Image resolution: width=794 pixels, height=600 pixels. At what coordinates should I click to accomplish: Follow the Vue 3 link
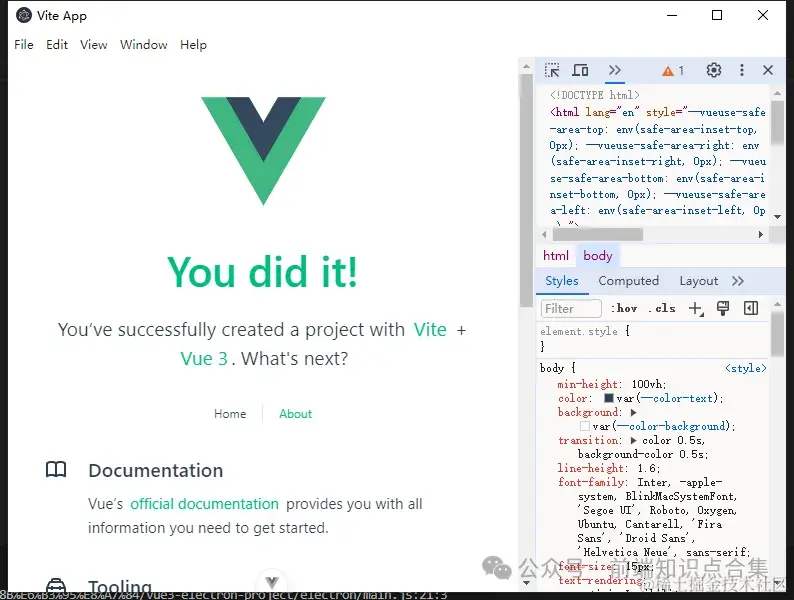tap(204, 358)
